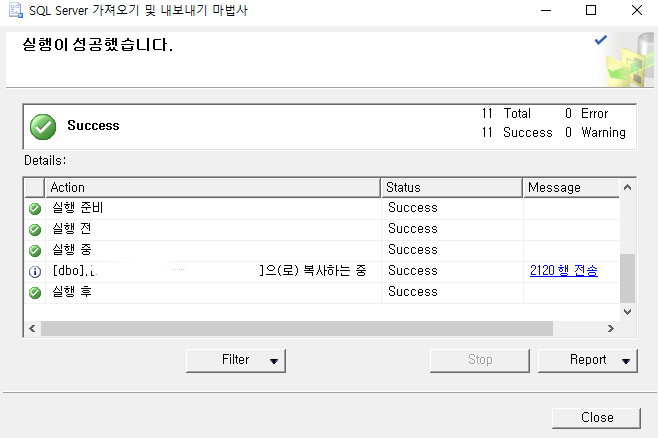Screen dimensions: 658x438
Task: Click green check icon beside 실행 준비
Action: point(35,209)
